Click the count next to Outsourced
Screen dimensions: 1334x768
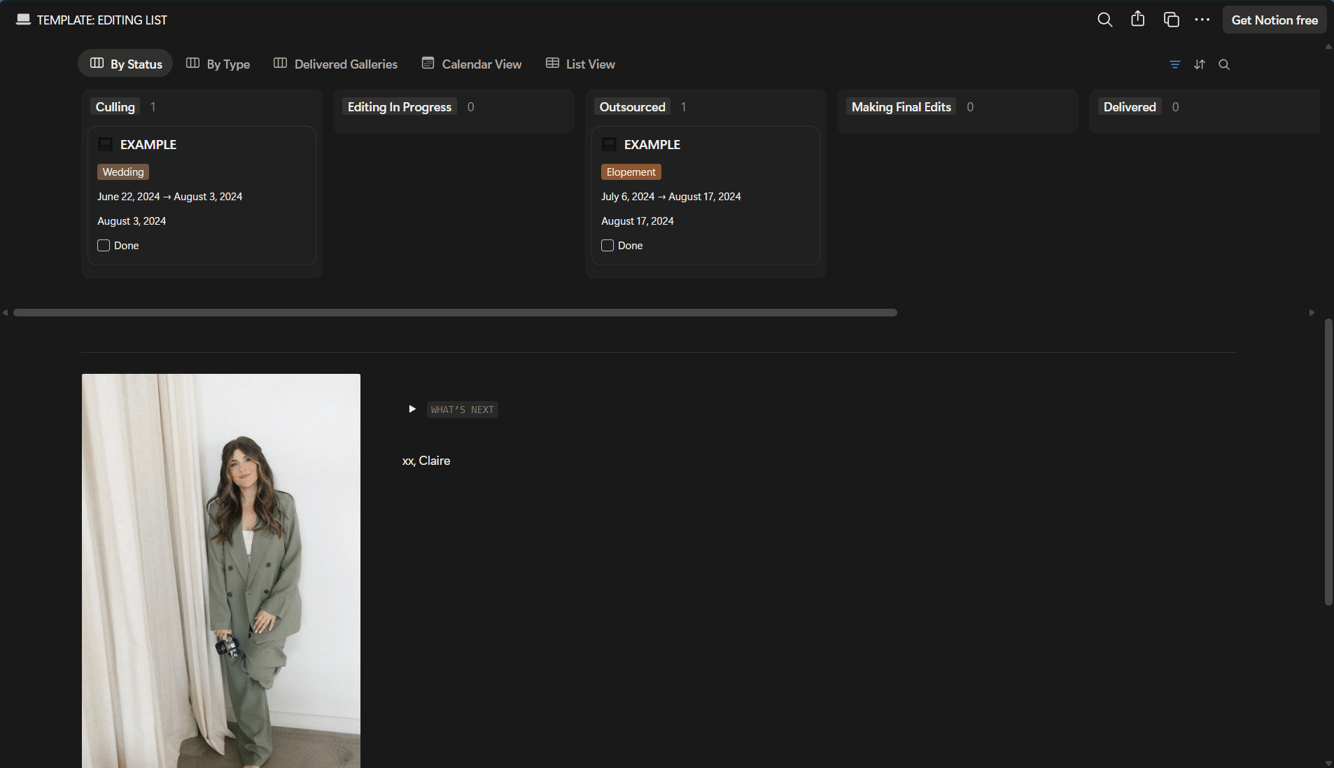click(x=684, y=107)
